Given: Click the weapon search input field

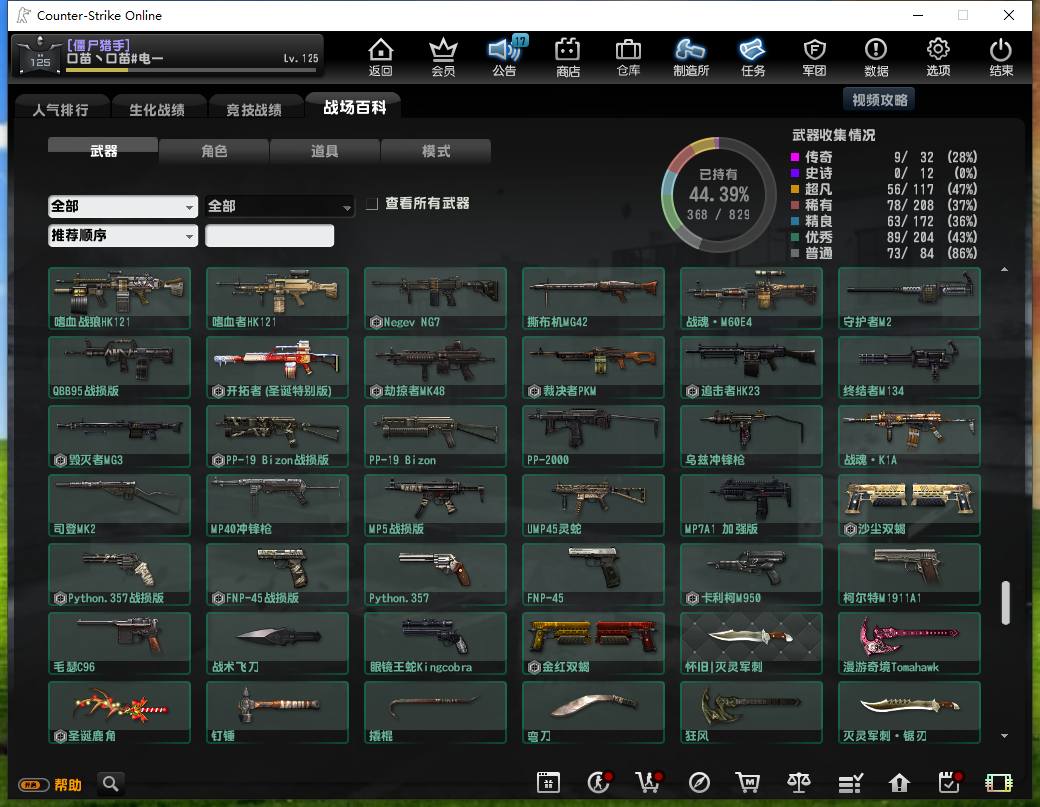Looking at the screenshot, I should coord(269,235).
